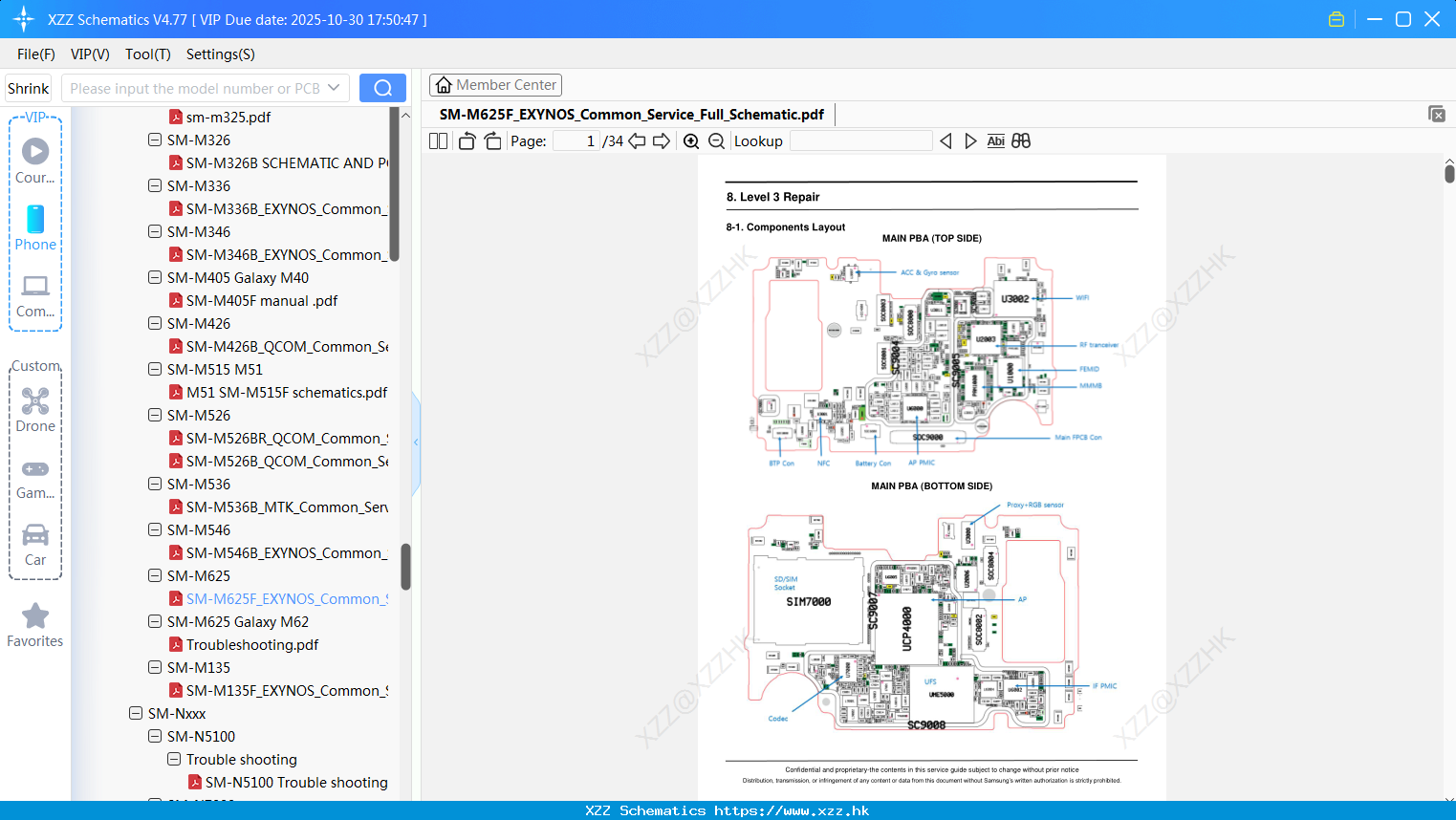
Task: Open the Settings(S) menu
Action: click(221, 54)
